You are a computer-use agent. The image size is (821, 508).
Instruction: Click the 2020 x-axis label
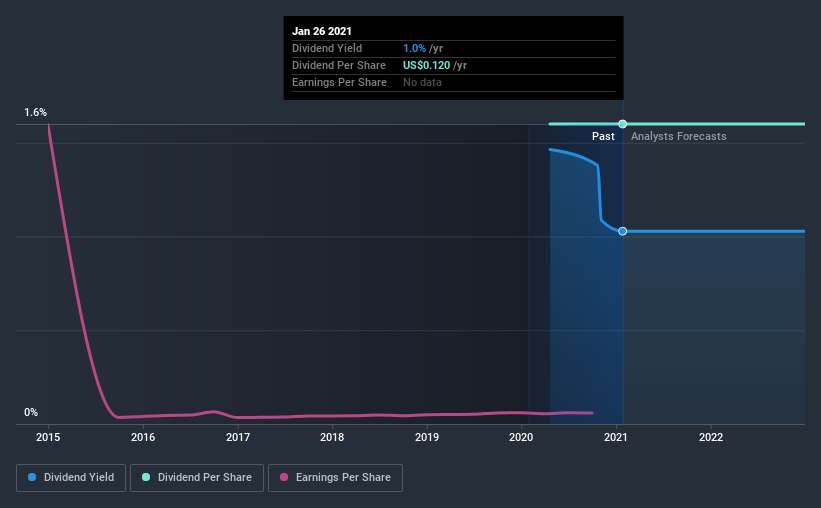521,437
